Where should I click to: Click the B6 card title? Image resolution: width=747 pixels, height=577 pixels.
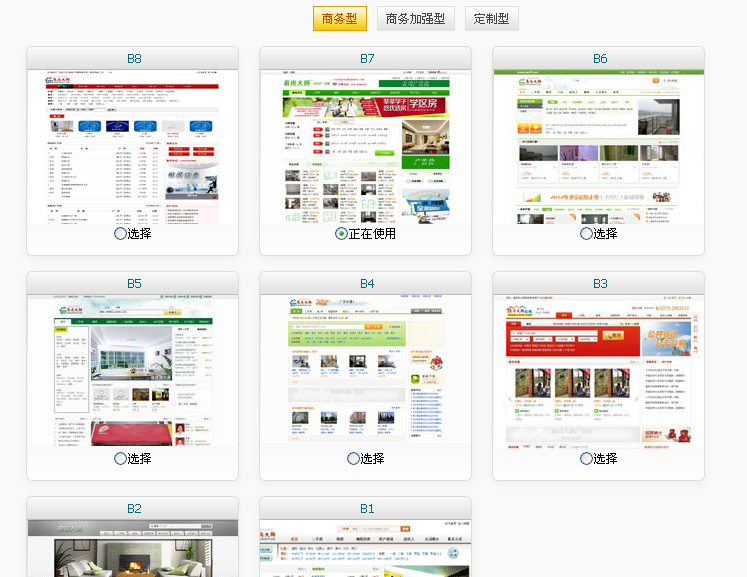[600, 59]
